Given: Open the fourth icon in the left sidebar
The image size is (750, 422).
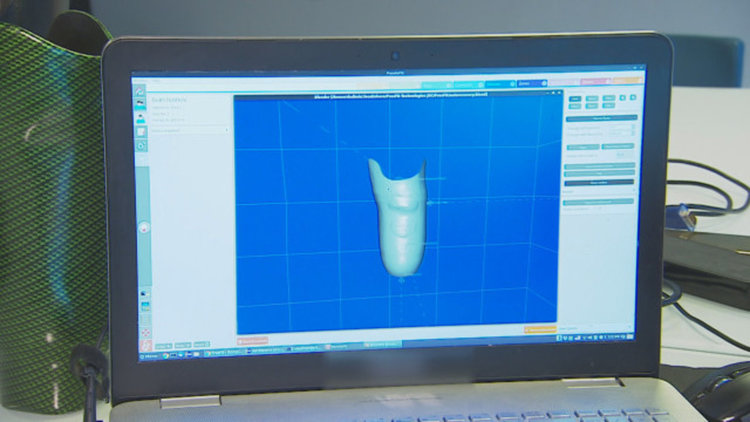Looking at the screenshot, I should pyautogui.click(x=141, y=131).
